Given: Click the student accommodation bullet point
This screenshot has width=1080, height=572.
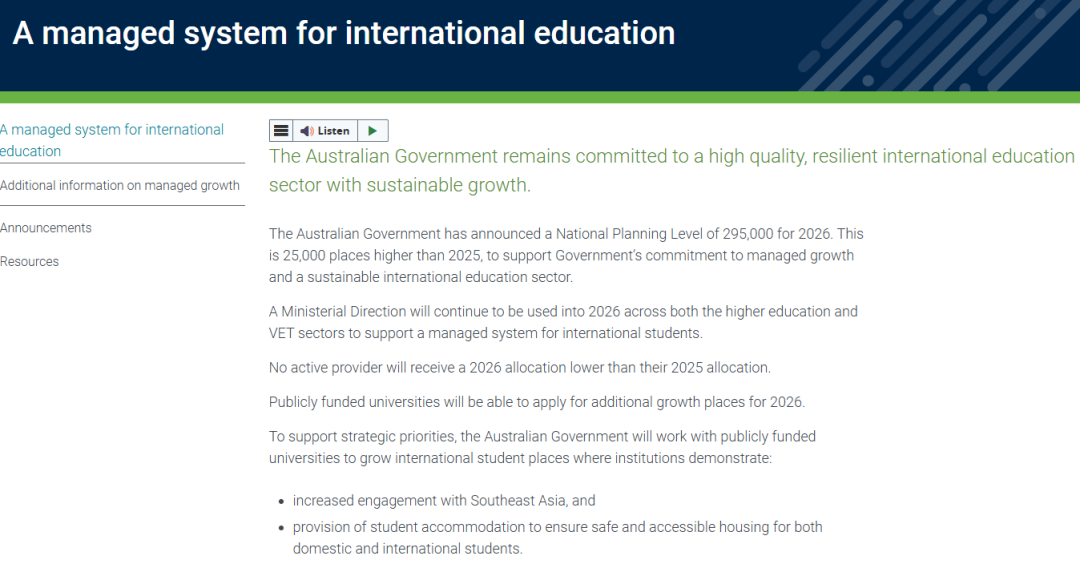Looking at the screenshot, I should click(557, 537).
